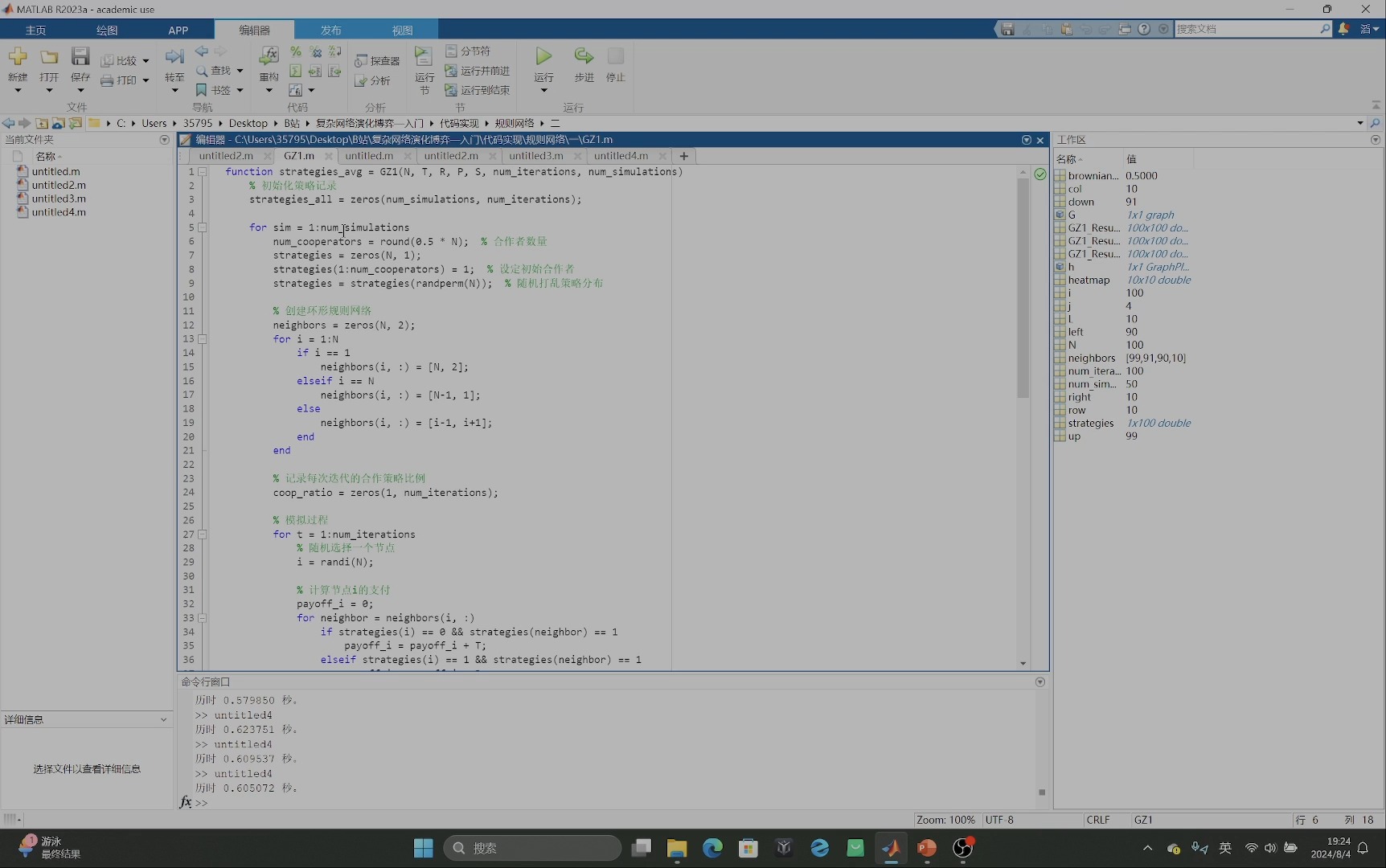Select untitled4.m in Current Folder panel

59,212
